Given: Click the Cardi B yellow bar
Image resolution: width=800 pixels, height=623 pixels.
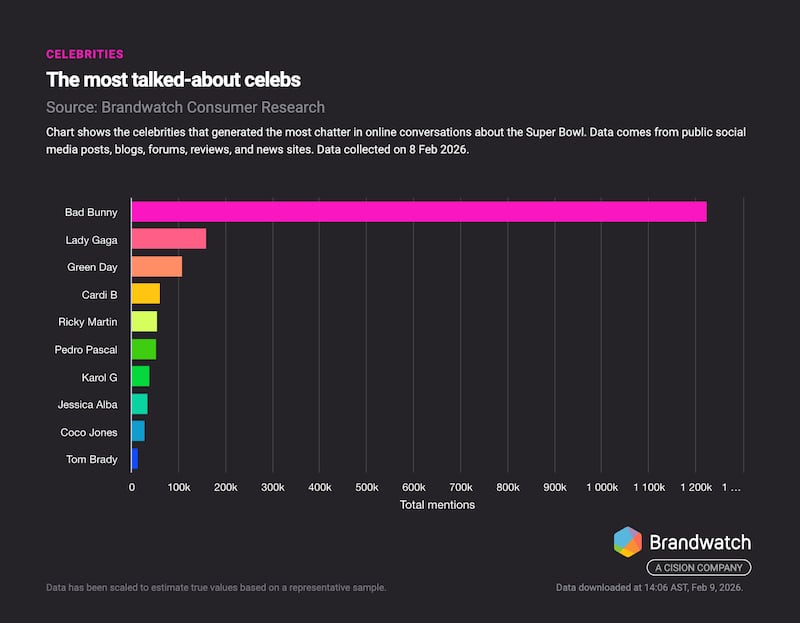Looking at the screenshot, I should click(145, 294).
